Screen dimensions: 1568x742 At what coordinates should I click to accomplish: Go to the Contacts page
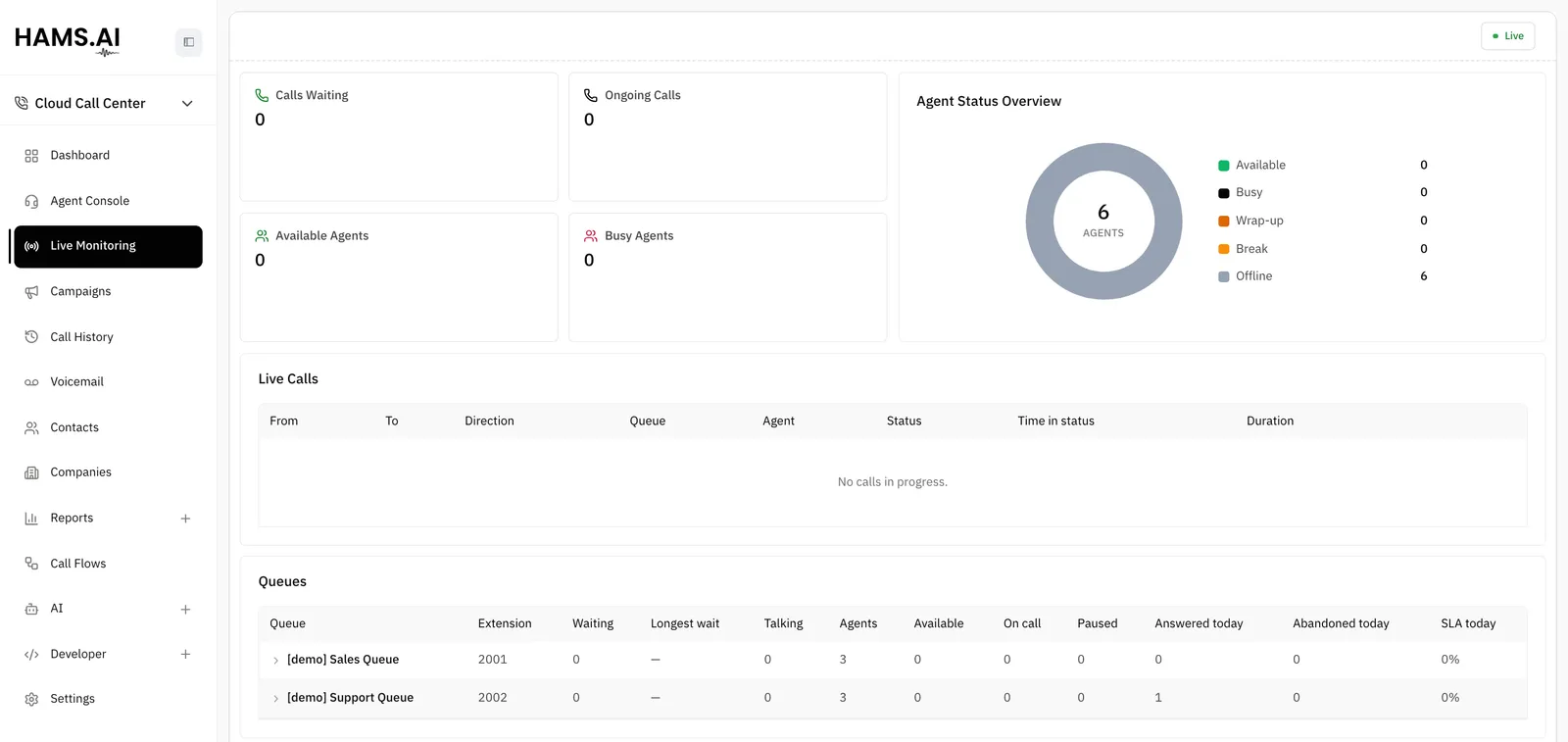108,427
